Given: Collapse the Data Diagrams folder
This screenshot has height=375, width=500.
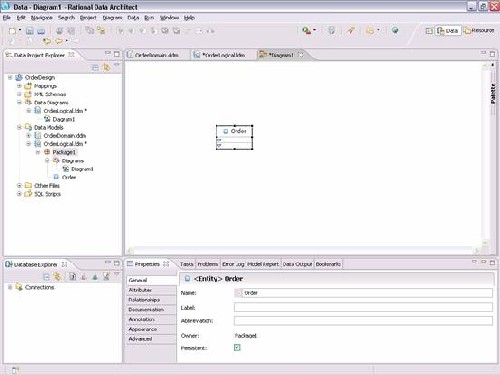Looking at the screenshot, I should 19,102.
